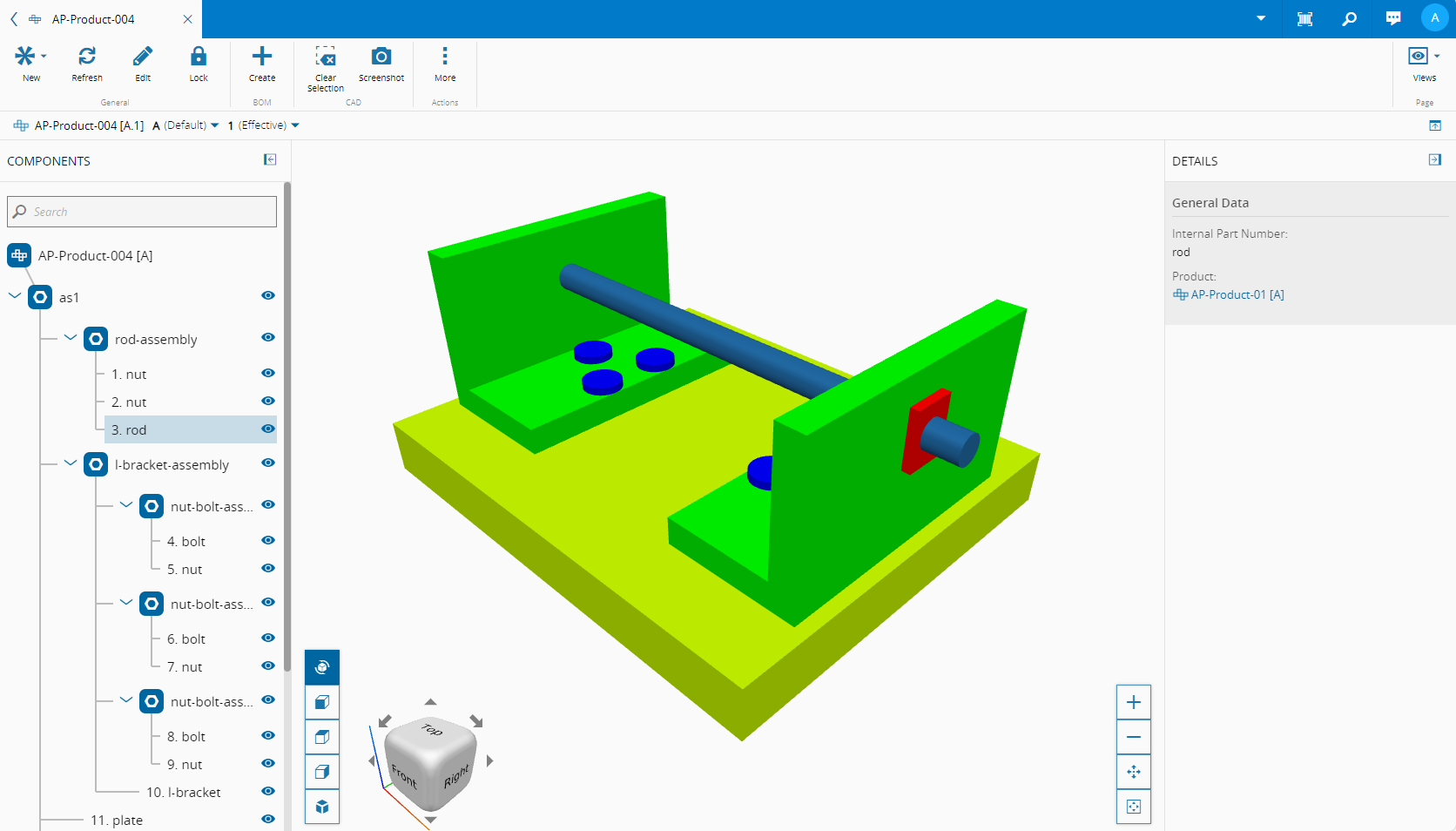
Task: Open the header search magnifier
Action: coord(1349,19)
